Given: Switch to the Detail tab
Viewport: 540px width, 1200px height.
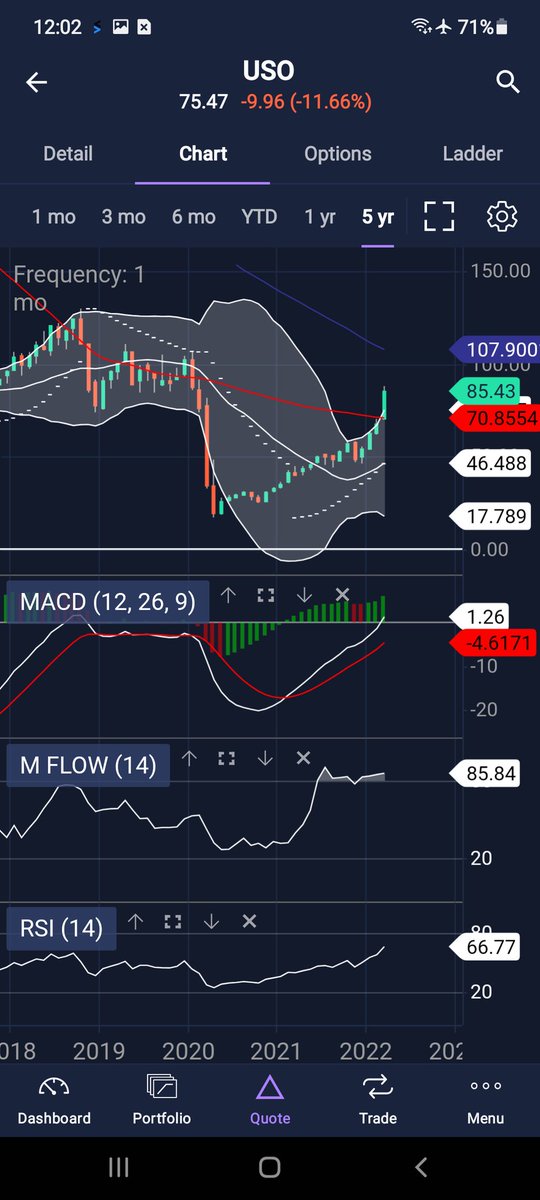Looking at the screenshot, I should click(68, 154).
